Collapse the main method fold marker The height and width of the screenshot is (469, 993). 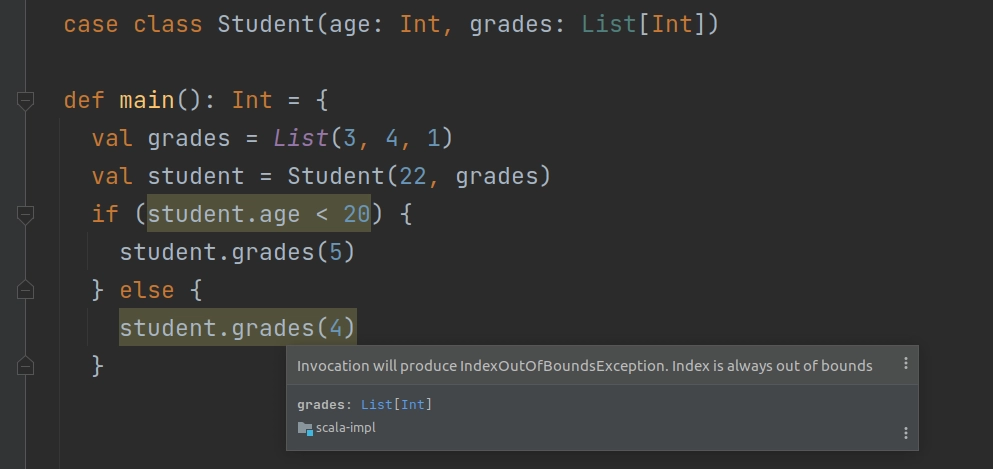25,100
